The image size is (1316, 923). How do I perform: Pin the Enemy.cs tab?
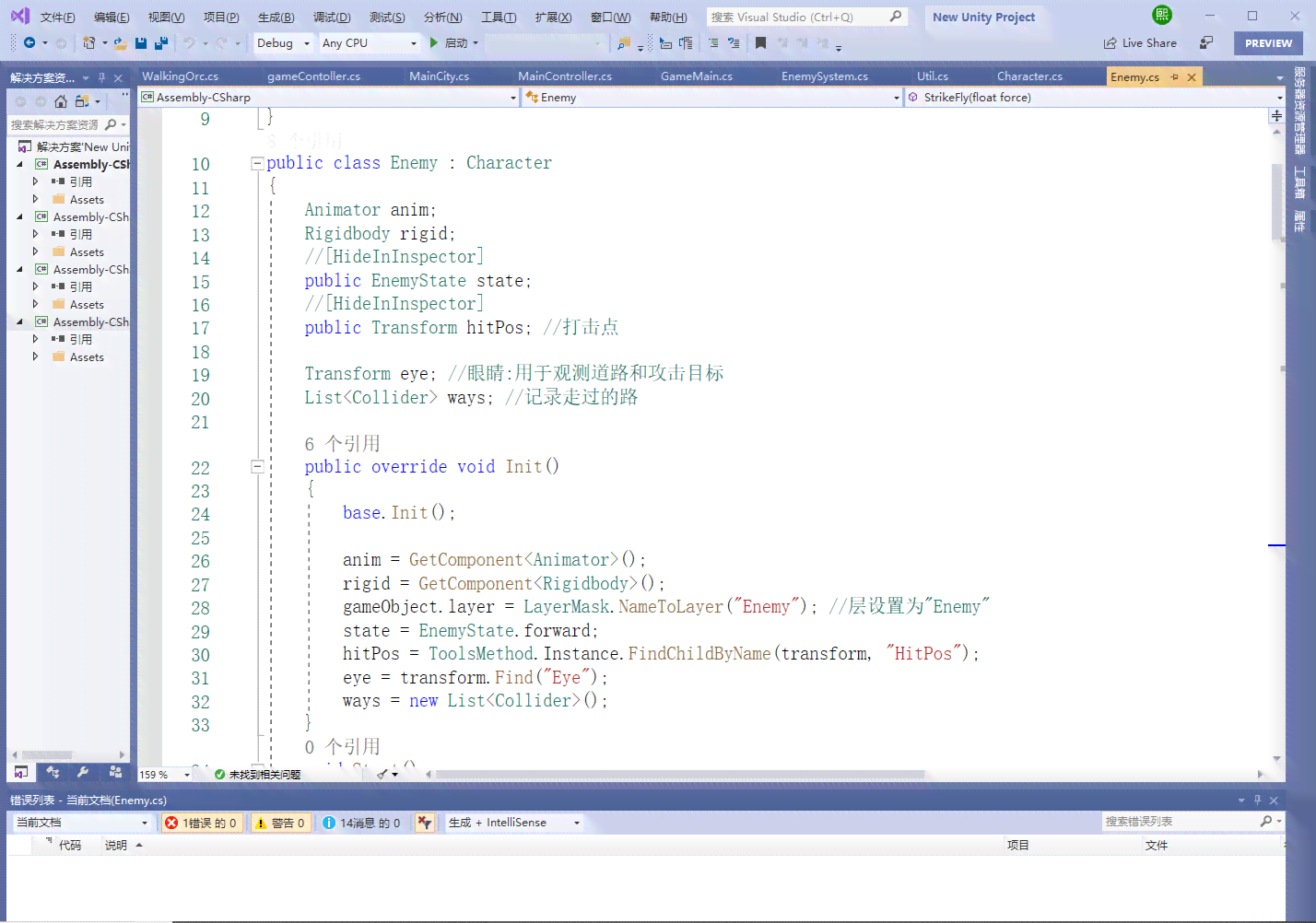[x=1174, y=77]
